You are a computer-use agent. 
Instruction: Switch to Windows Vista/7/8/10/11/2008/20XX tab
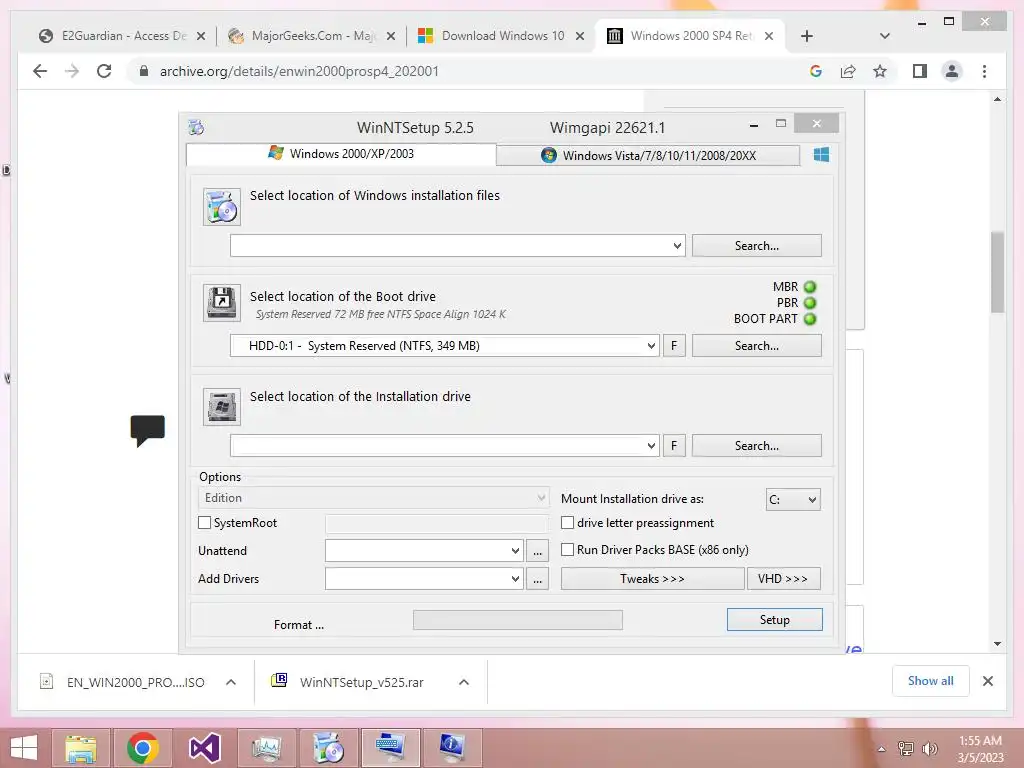(648, 155)
